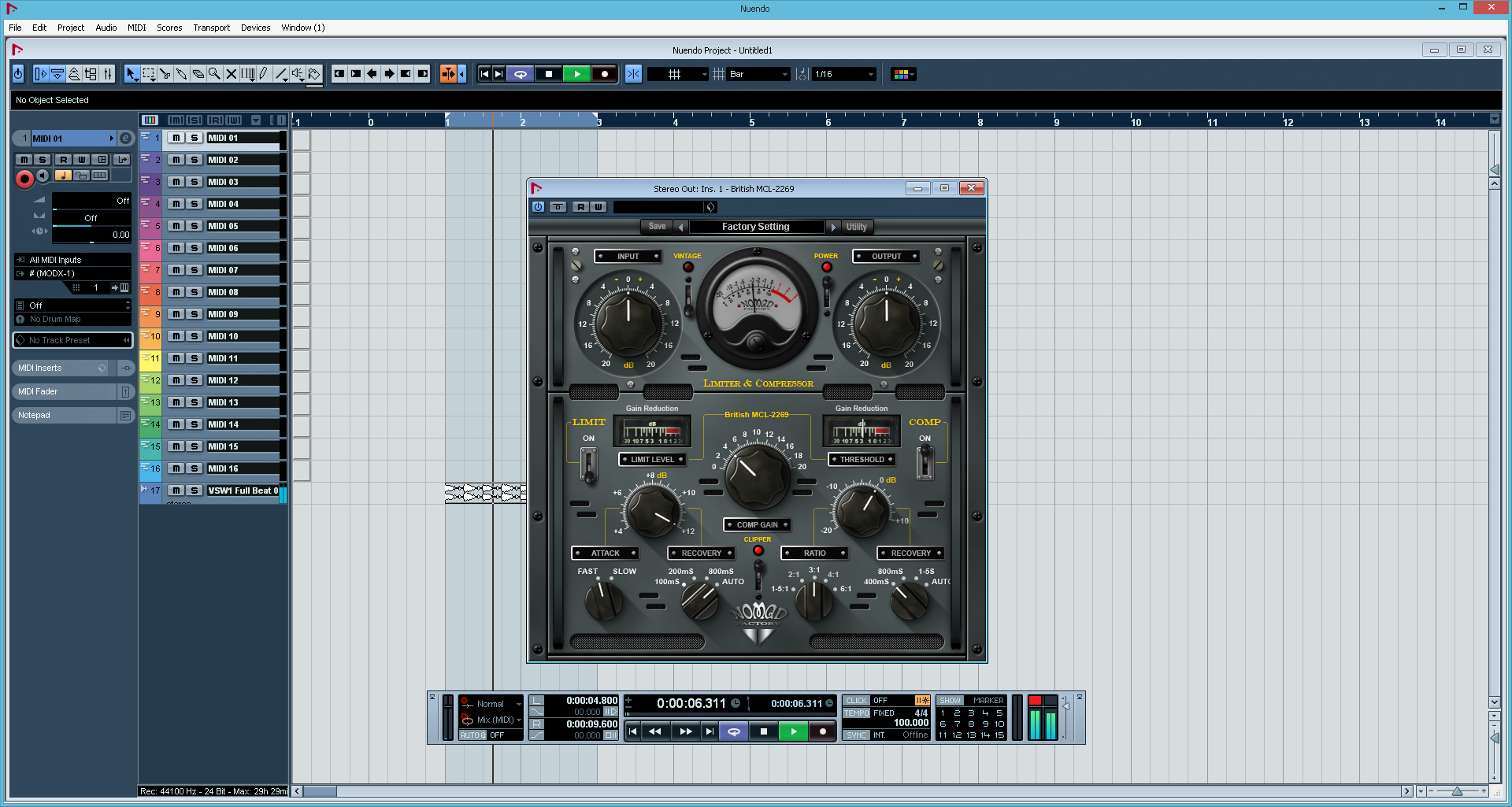
Task: Open the Mix (MIDI) cycle record dropdown
Action: pyautogui.click(x=498, y=720)
